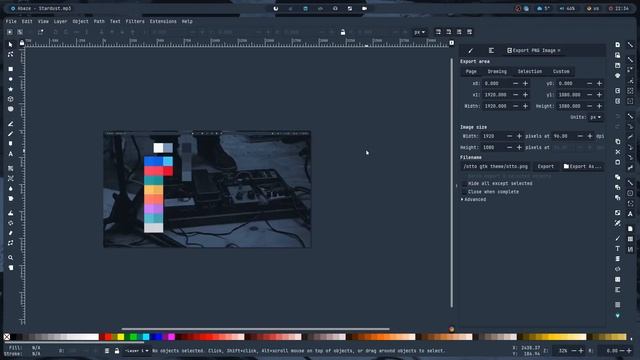Increase x0 value with plus
Image resolution: width=640 pixels, height=360 pixels.
coord(525,83)
